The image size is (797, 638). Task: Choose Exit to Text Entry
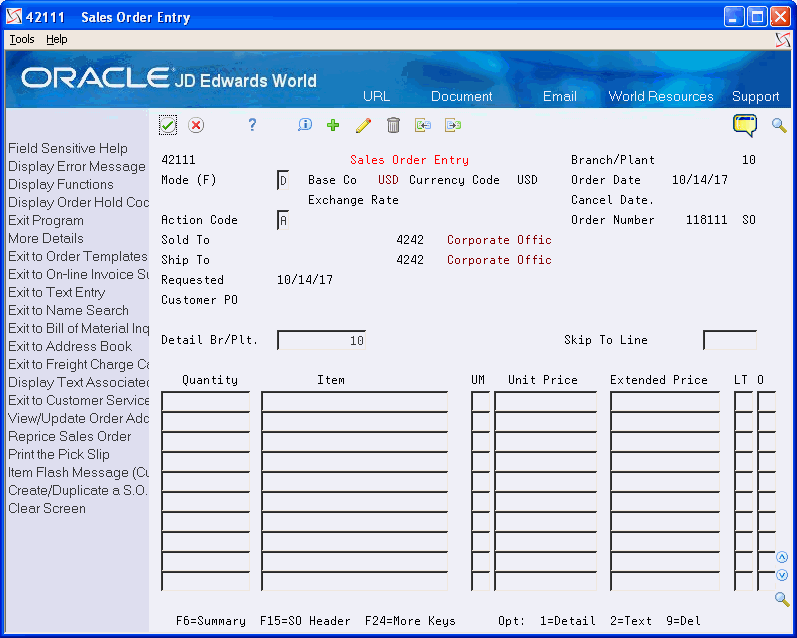tap(56, 292)
